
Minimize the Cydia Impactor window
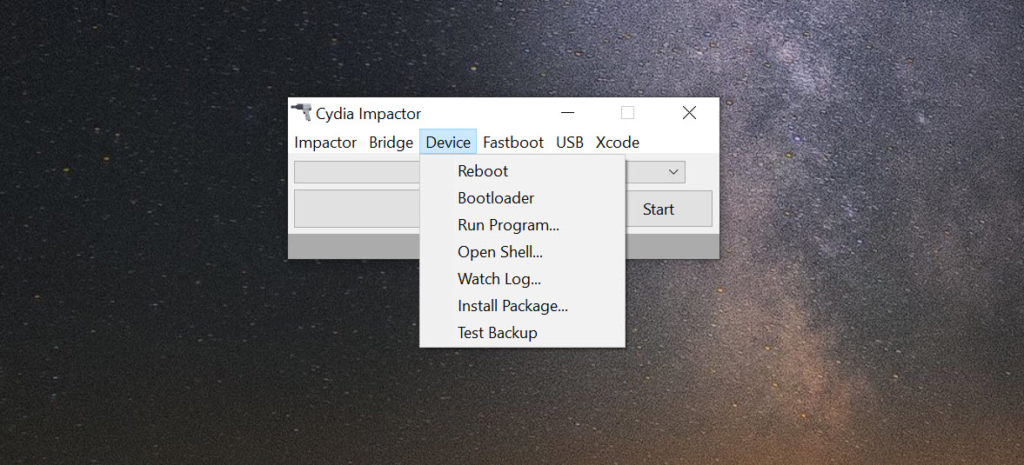coord(568,113)
